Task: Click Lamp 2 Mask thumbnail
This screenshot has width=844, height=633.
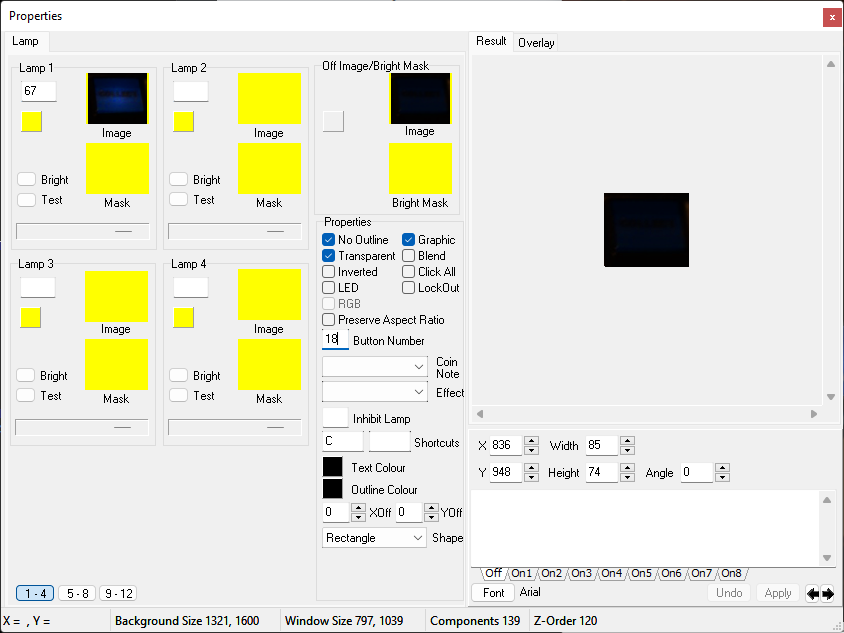Action: pyautogui.click(x=269, y=168)
